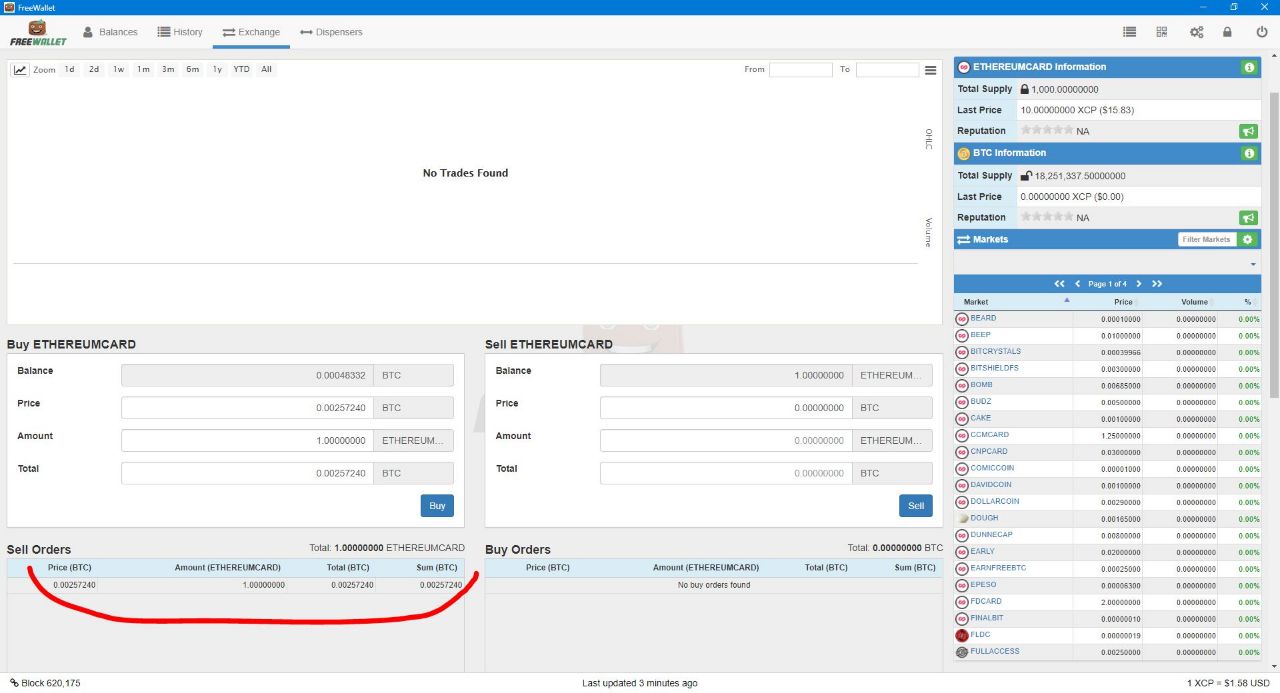
Task: Sort markets by Price column
Action: coord(1107,302)
